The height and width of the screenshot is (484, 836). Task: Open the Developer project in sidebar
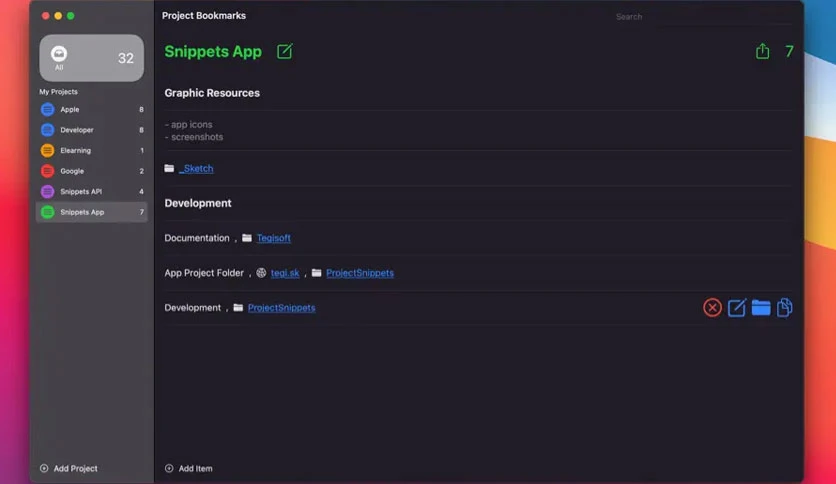tap(92, 130)
